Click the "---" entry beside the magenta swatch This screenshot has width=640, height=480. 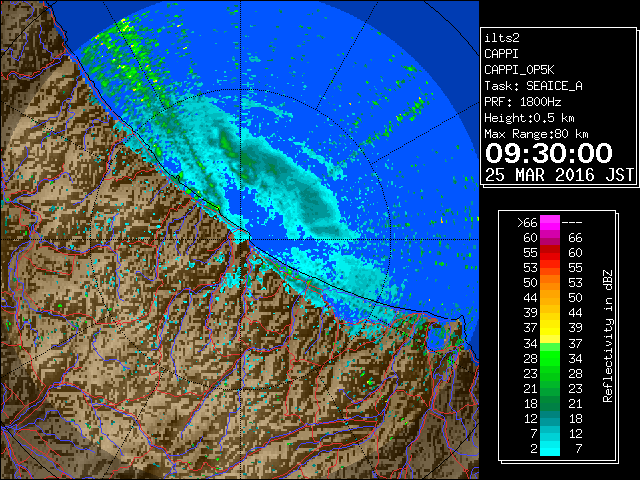coord(572,223)
